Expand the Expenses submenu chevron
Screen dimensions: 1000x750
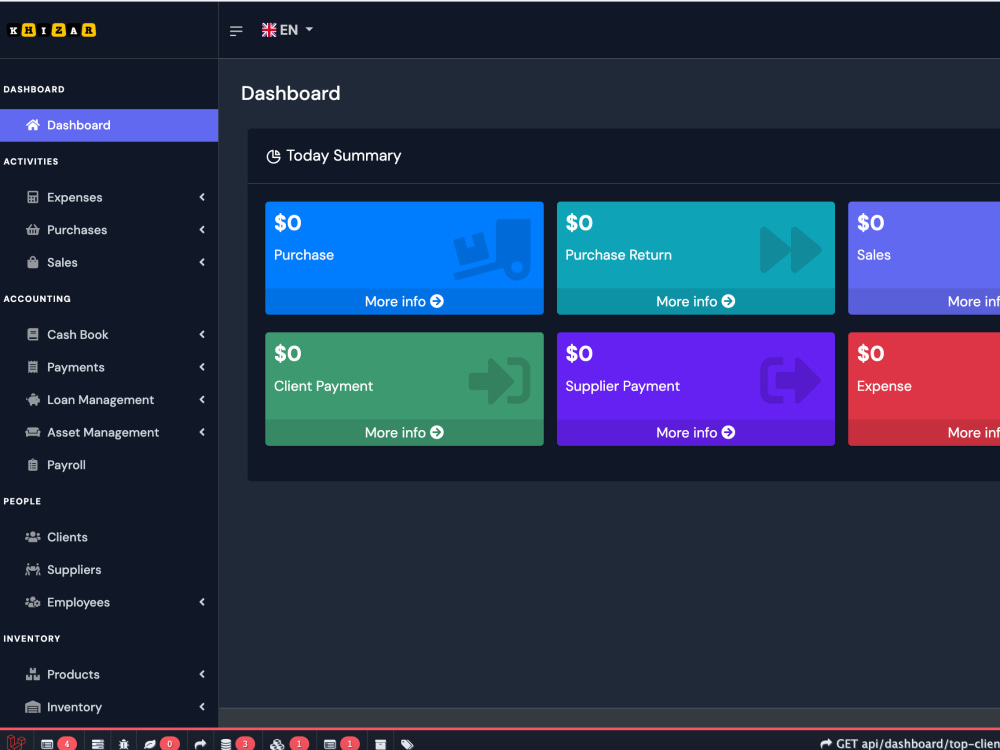(202, 197)
